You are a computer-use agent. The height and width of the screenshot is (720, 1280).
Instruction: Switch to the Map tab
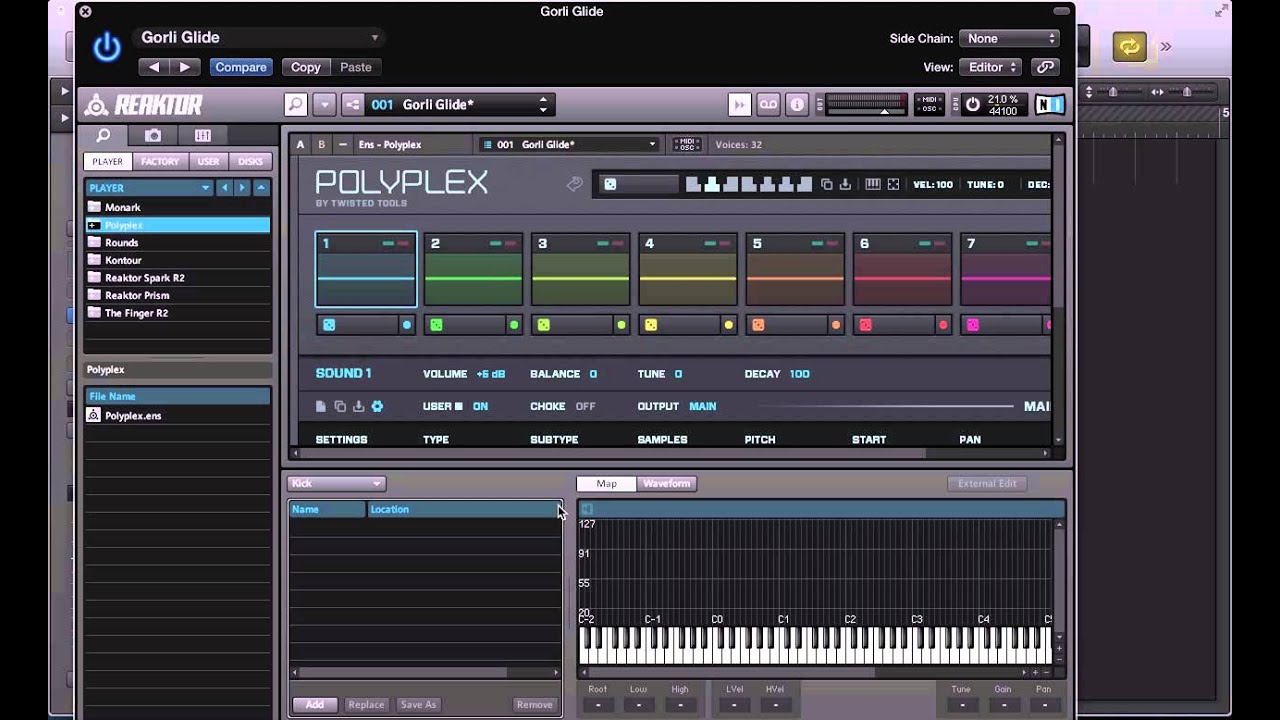(x=607, y=483)
